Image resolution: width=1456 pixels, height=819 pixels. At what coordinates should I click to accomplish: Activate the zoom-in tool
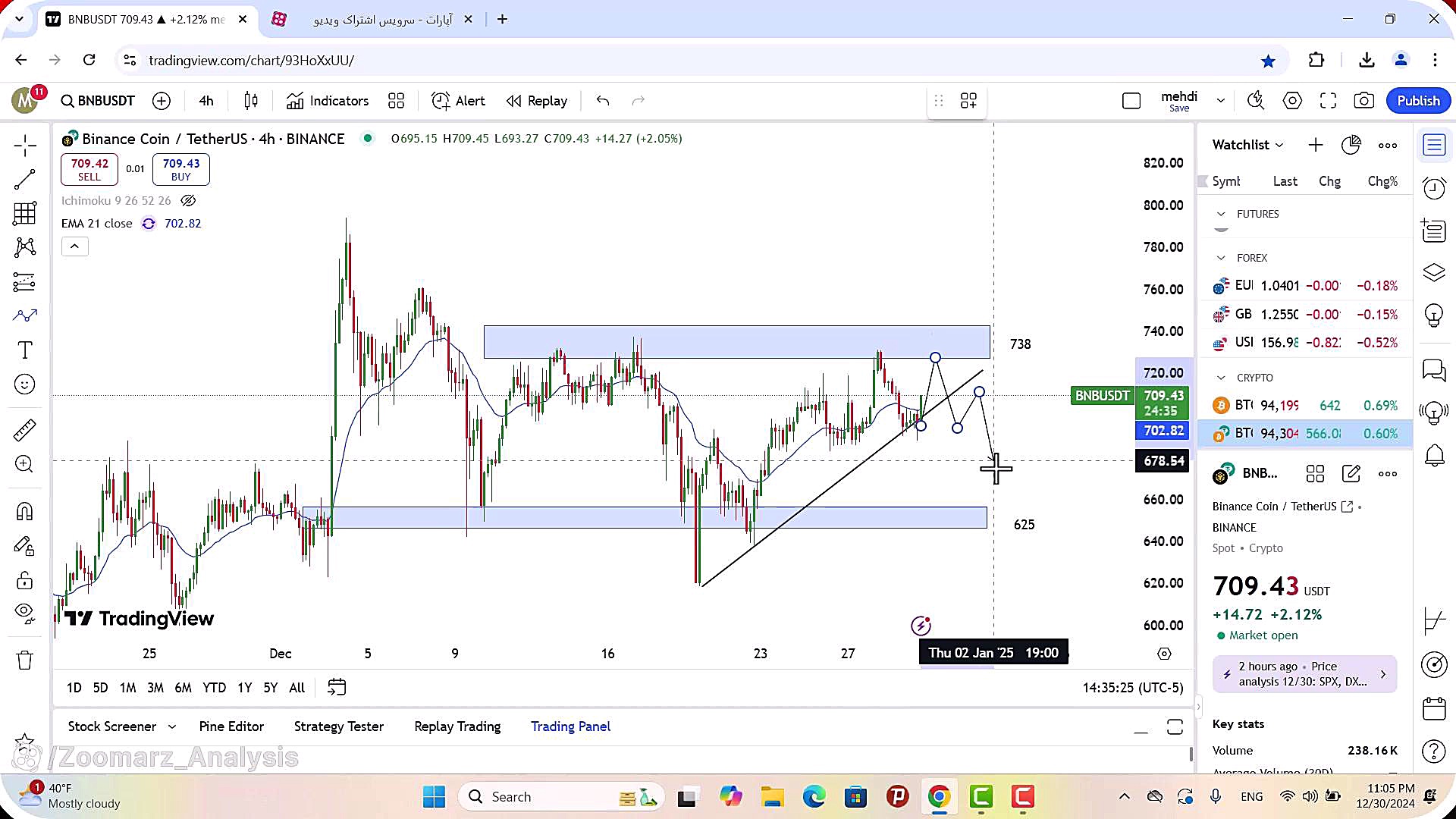pos(24,464)
